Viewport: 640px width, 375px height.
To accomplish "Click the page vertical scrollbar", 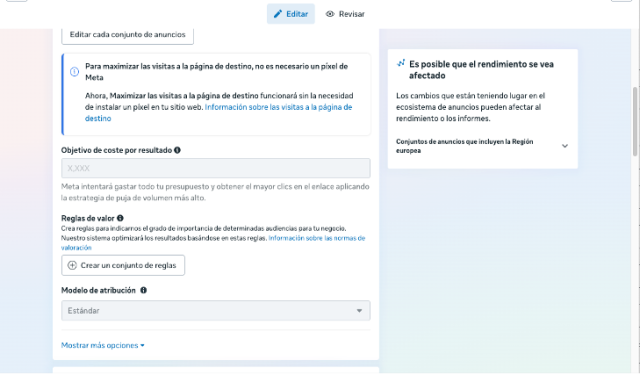I will tap(635, 121).
